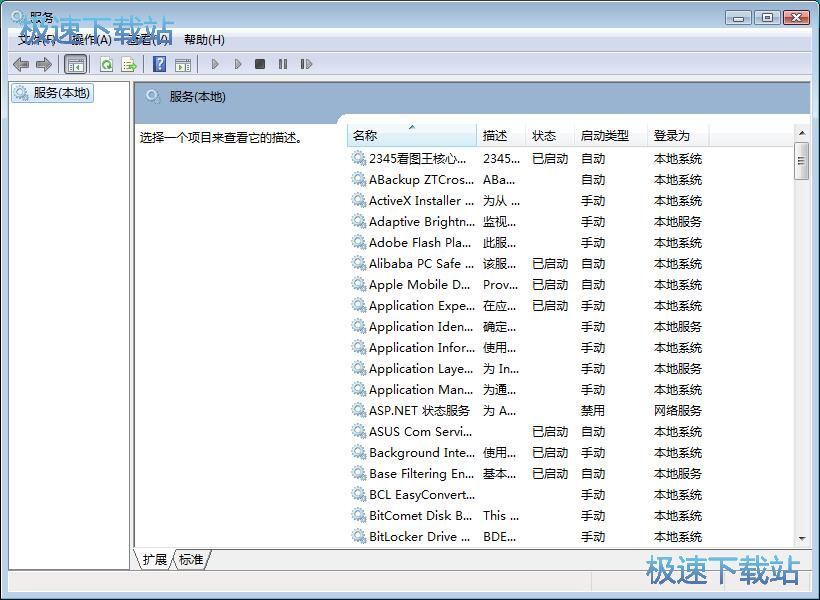Select the Application Iden service icon
The width and height of the screenshot is (820, 600).
click(x=358, y=326)
